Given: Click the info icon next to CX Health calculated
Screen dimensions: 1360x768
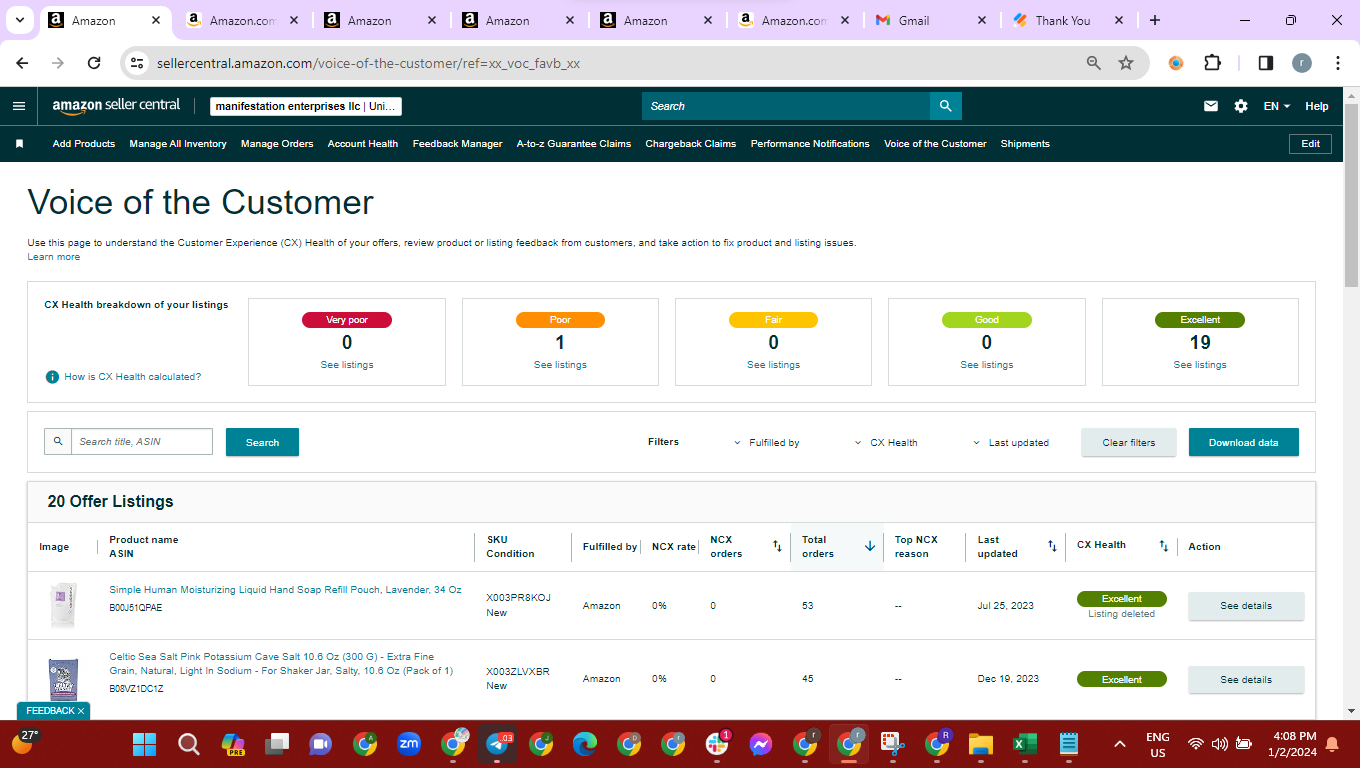Looking at the screenshot, I should [x=52, y=377].
